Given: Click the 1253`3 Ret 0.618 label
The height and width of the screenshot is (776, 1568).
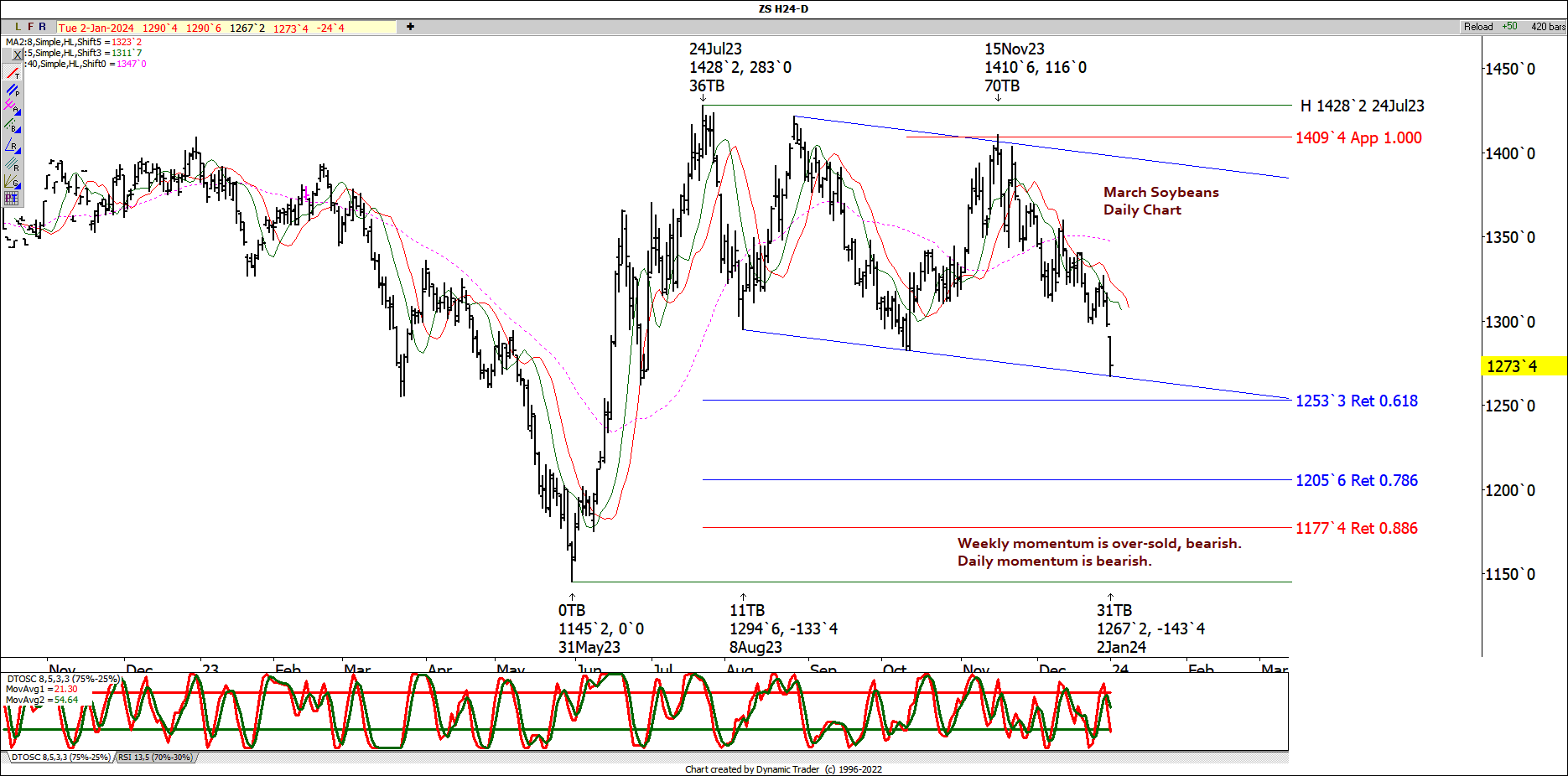Looking at the screenshot, I should [x=1357, y=401].
